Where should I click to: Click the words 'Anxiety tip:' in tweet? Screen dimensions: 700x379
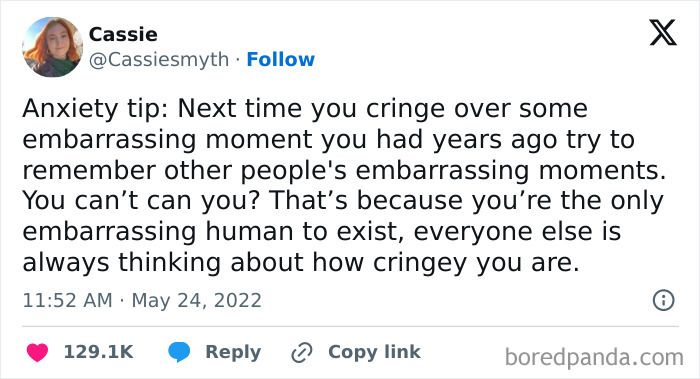96,108
